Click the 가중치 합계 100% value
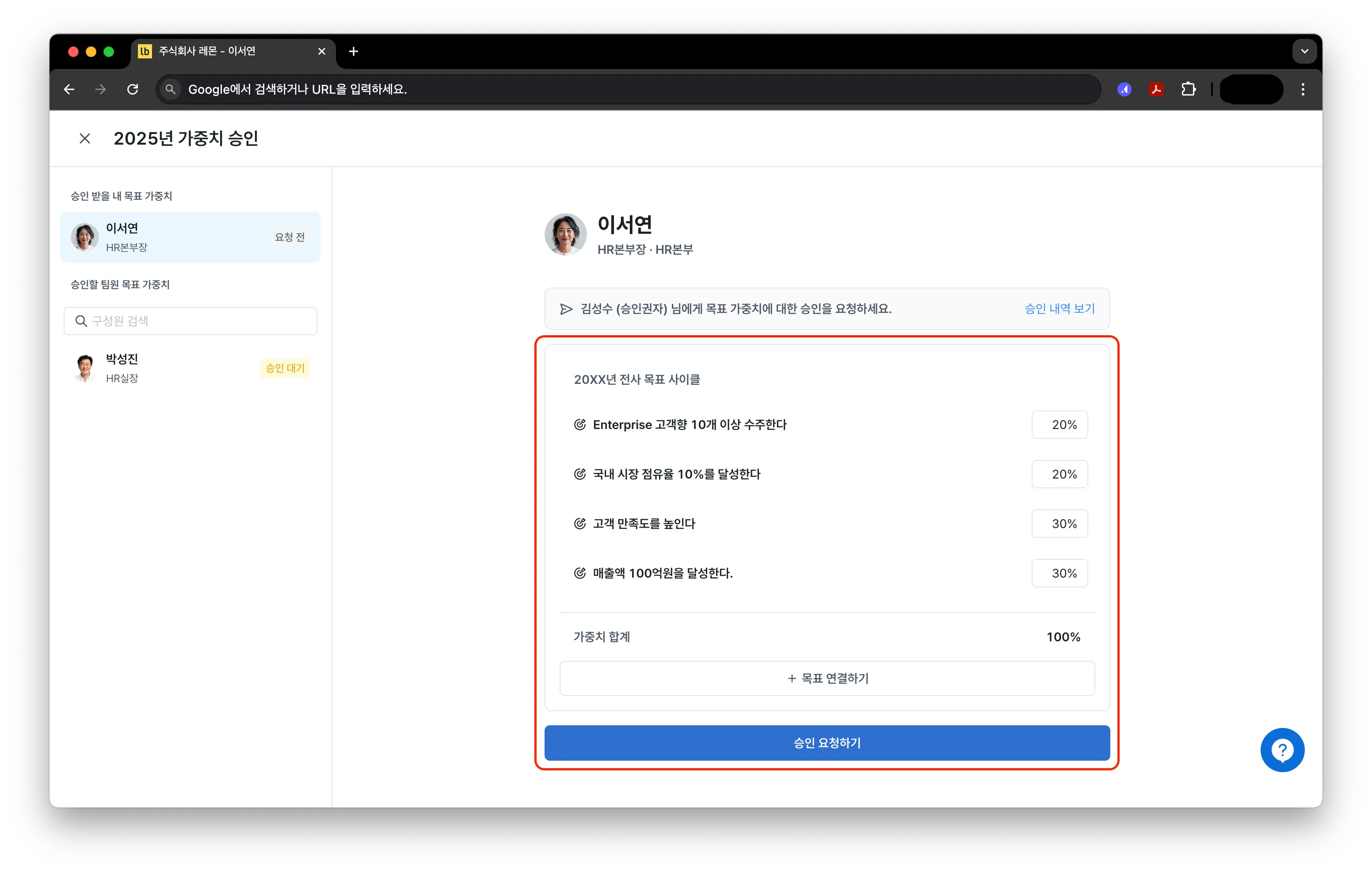Viewport: 1372px width, 873px height. (1063, 637)
